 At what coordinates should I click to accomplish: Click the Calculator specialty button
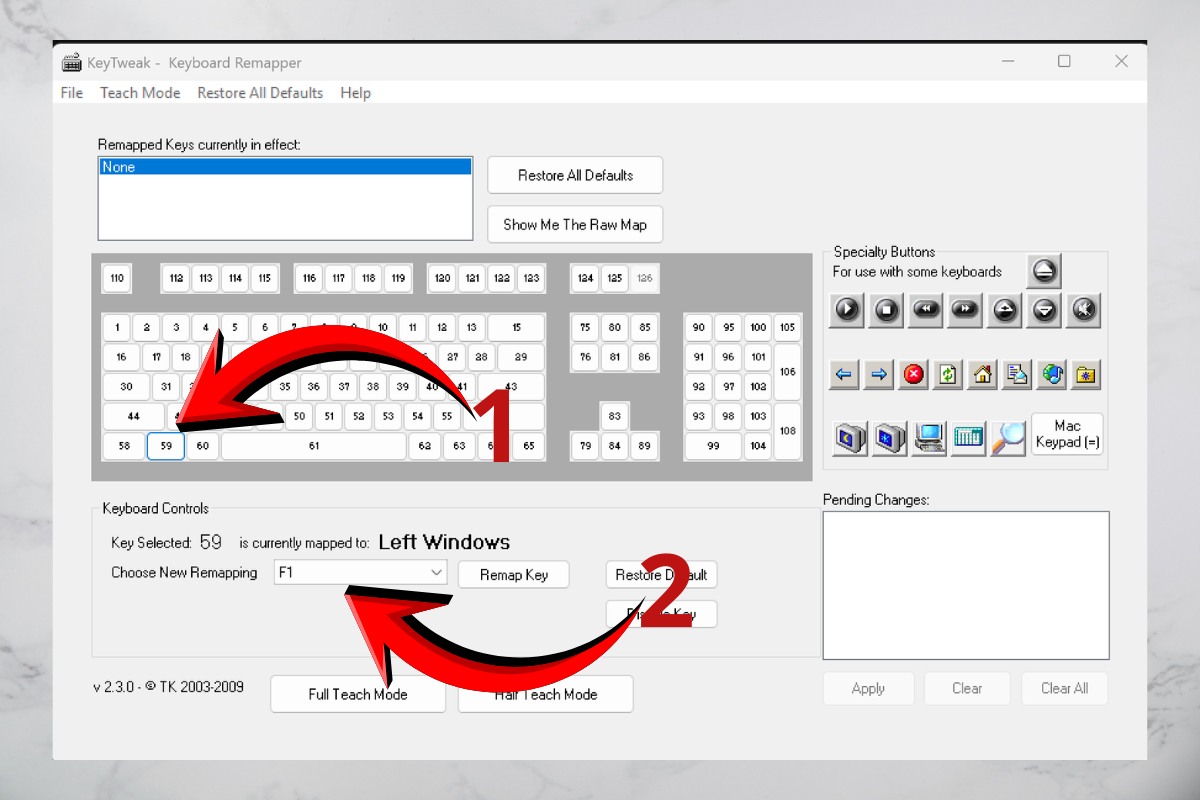[x=969, y=438]
